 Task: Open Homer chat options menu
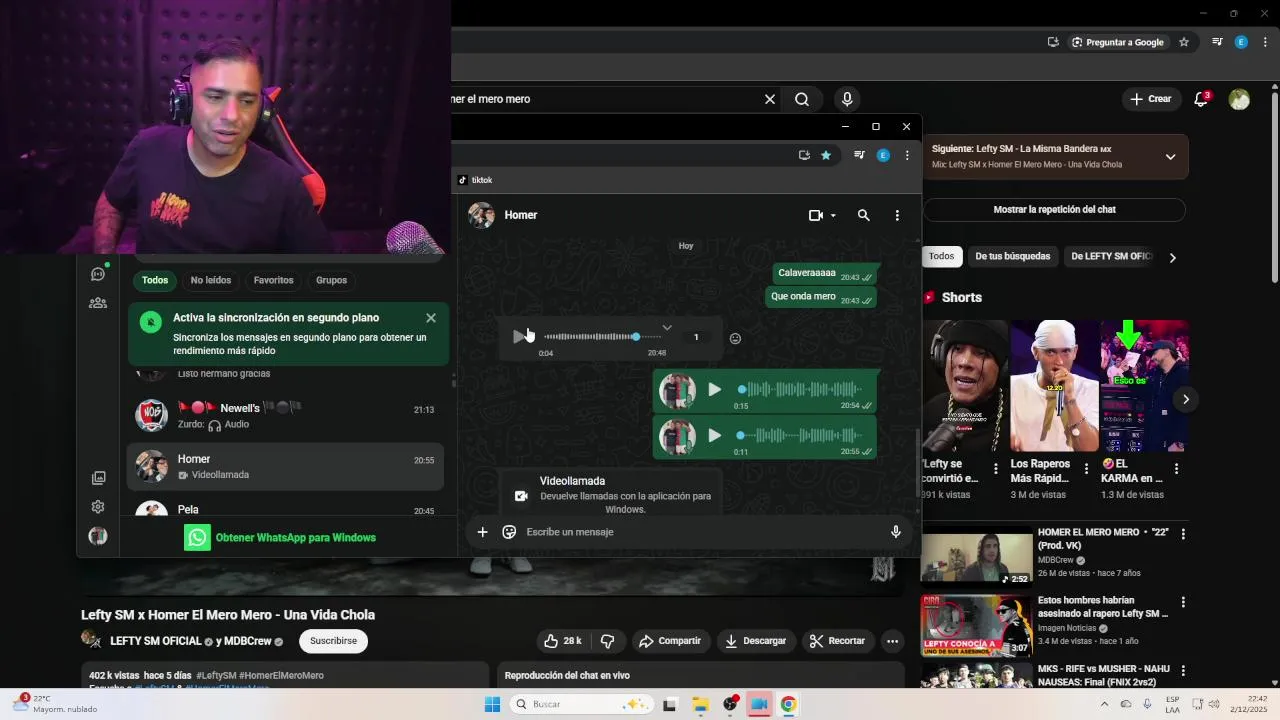click(897, 215)
